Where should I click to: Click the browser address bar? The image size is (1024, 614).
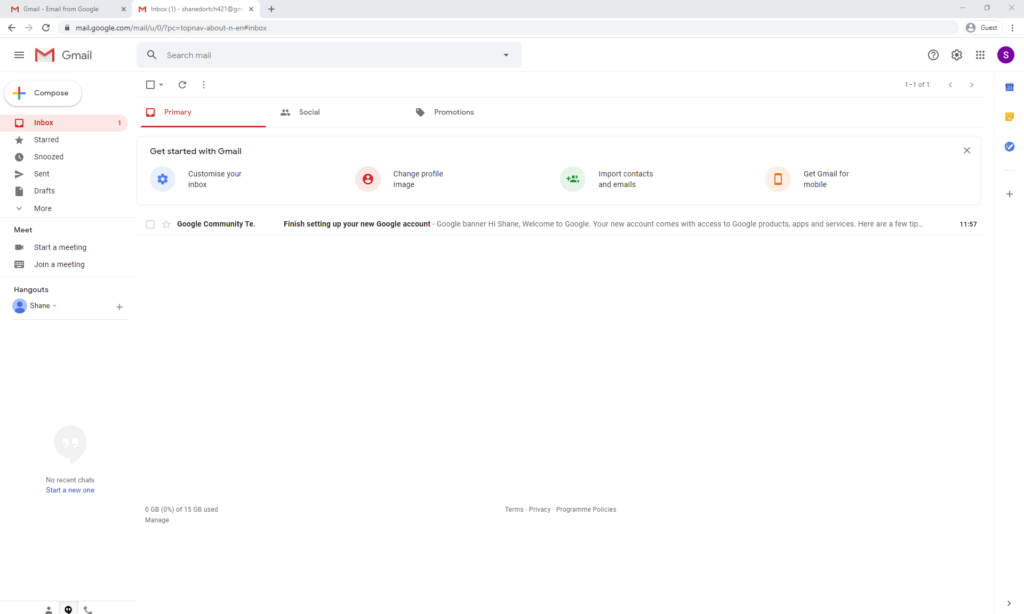point(509,27)
